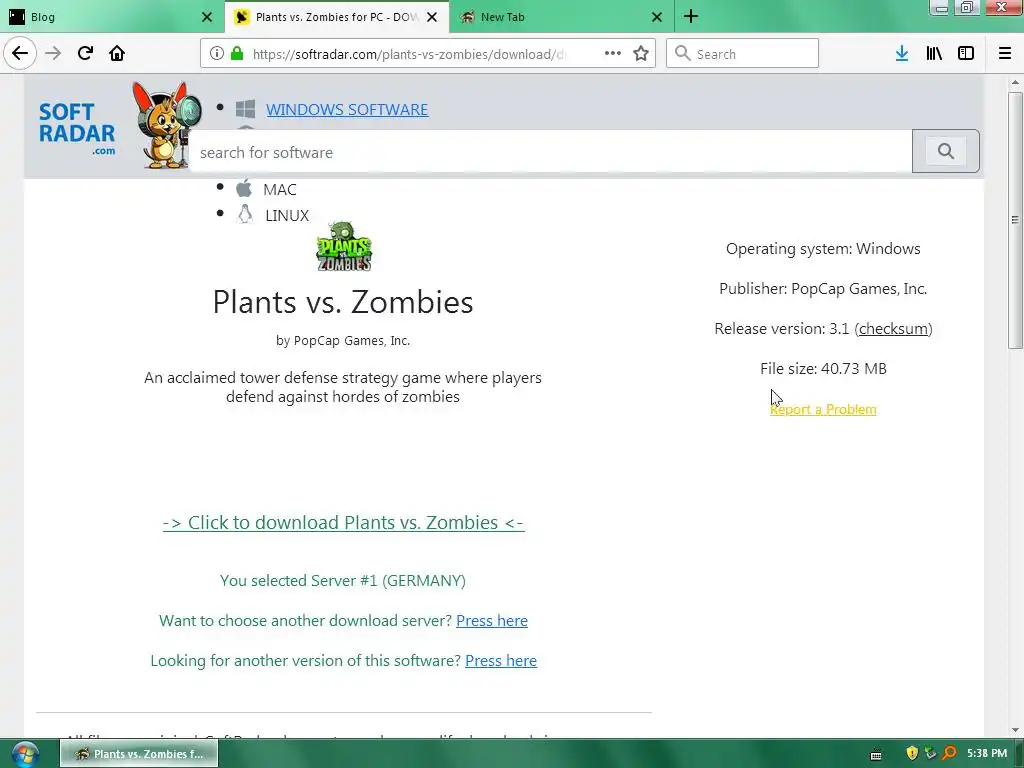Click the green secure padlock icon
The width and height of the screenshot is (1024, 768).
tap(237, 54)
